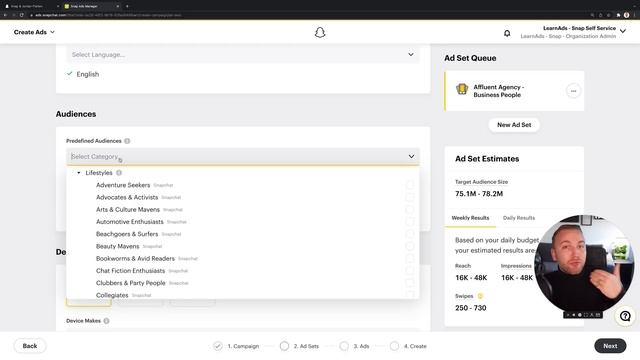Check the Beachgoers & Surfers checkbox

[410, 234]
